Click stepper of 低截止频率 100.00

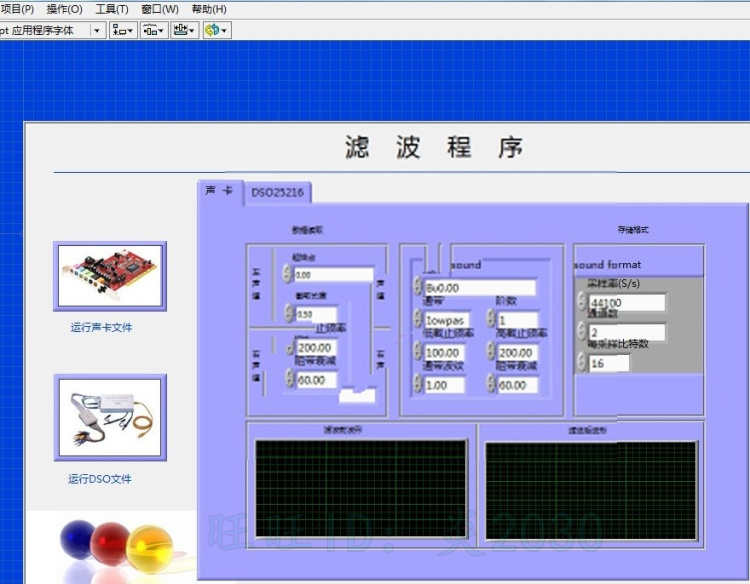pos(418,352)
